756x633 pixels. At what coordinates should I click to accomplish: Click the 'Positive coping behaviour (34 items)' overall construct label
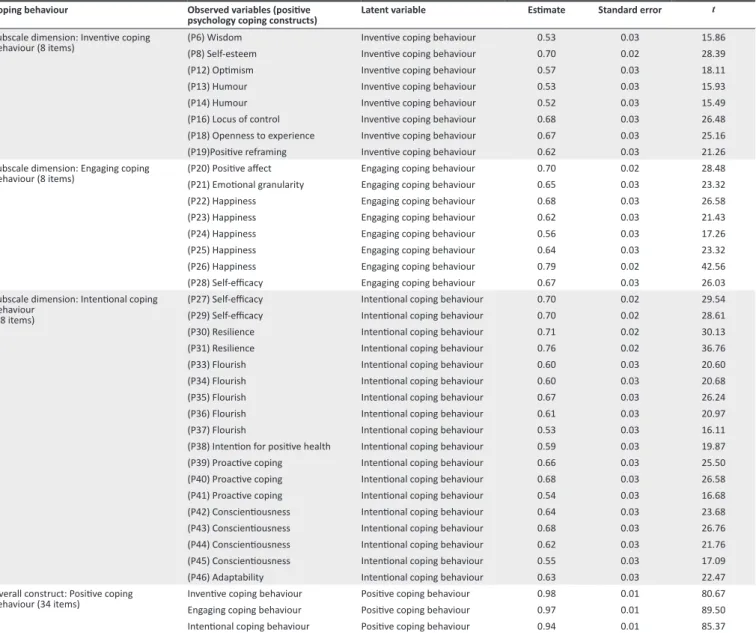(x=66, y=599)
